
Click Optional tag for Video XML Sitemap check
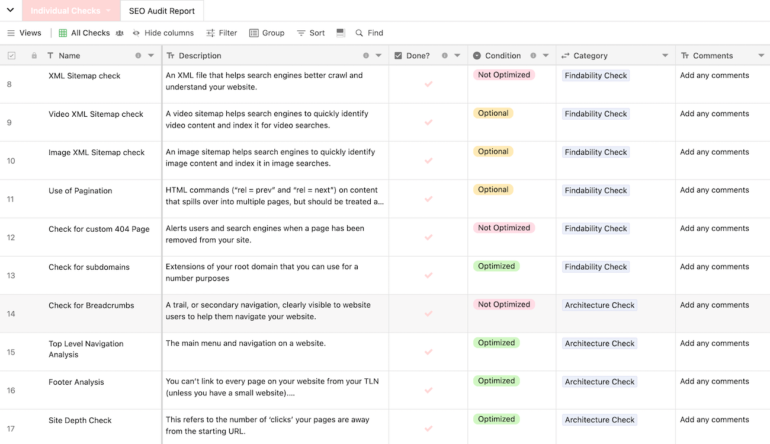[493, 113]
